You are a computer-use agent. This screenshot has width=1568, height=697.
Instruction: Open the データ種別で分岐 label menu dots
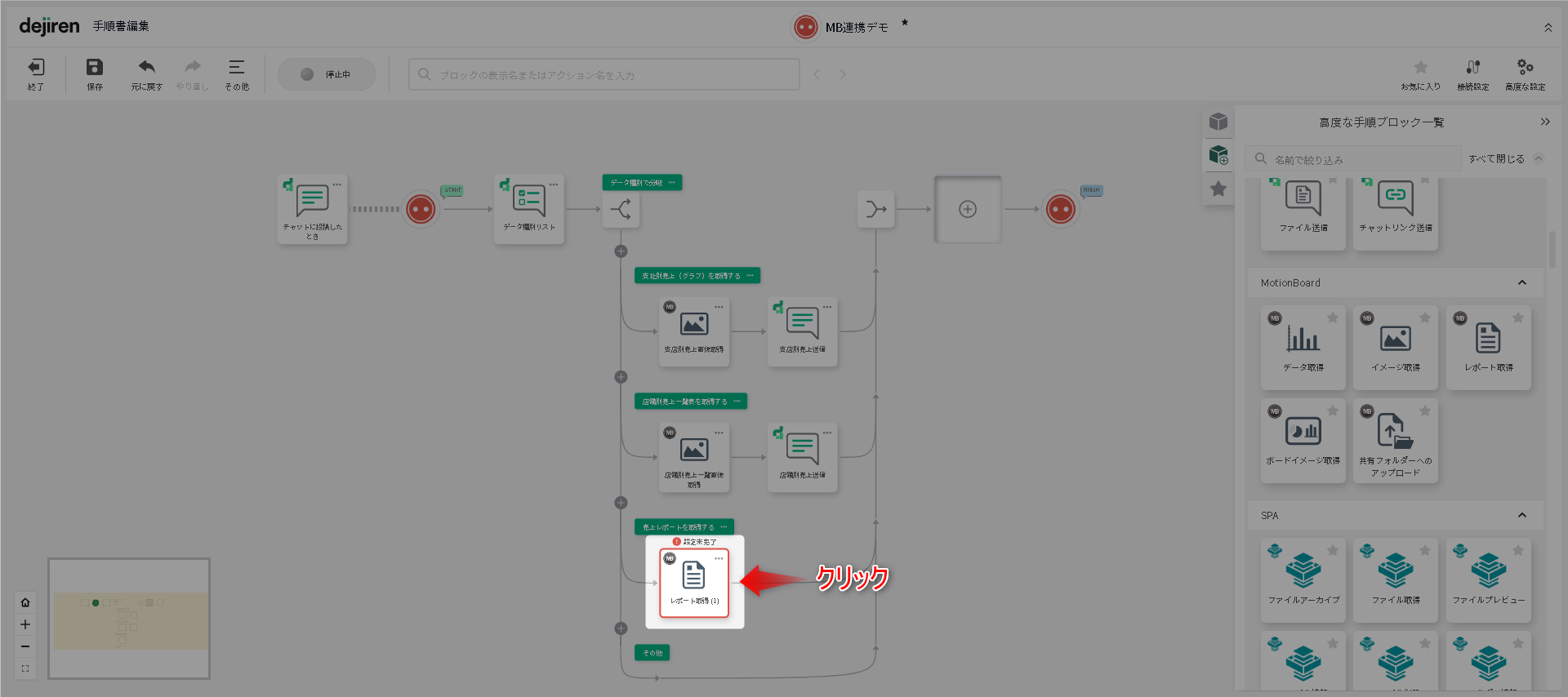[672, 183]
